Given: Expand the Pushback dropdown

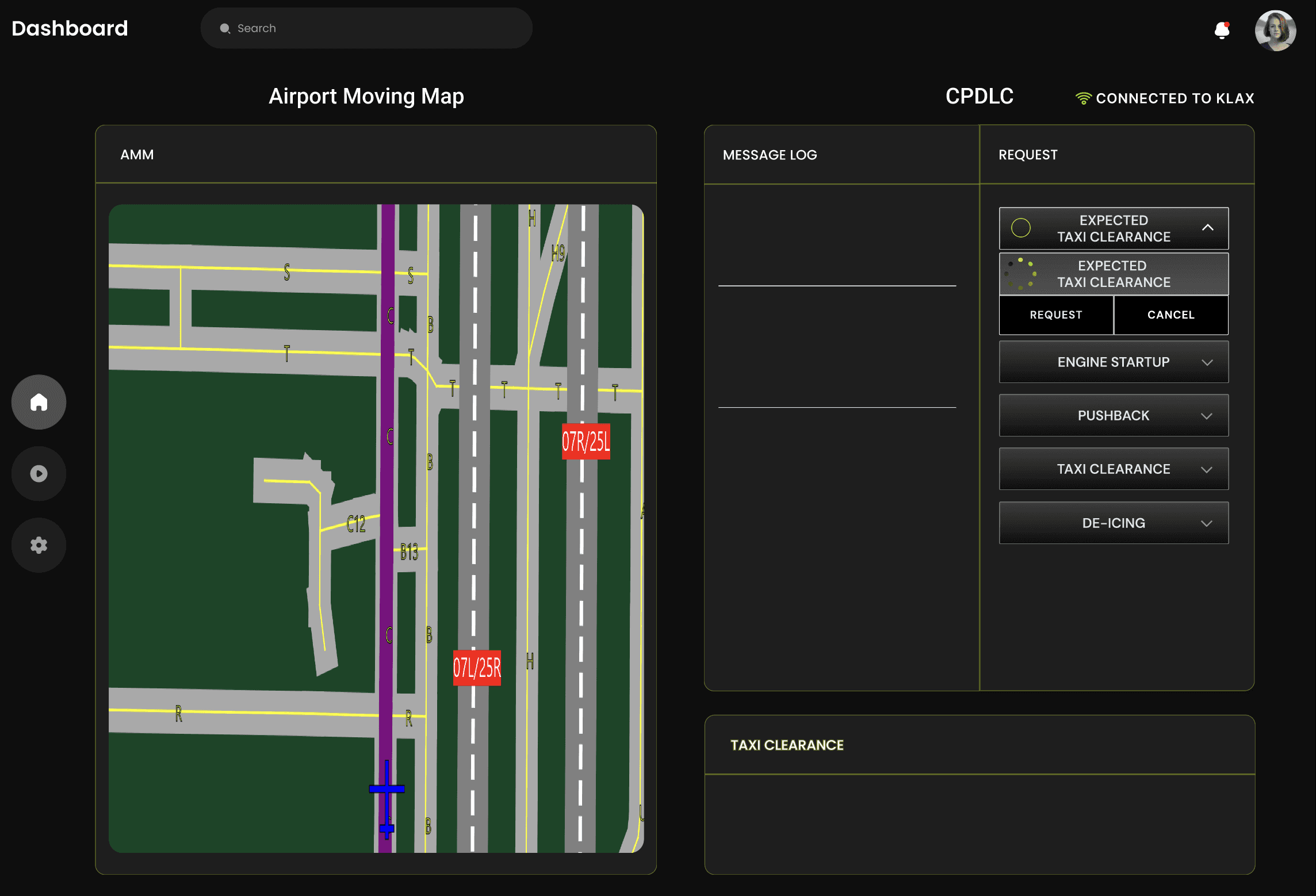Looking at the screenshot, I should 1207,416.
